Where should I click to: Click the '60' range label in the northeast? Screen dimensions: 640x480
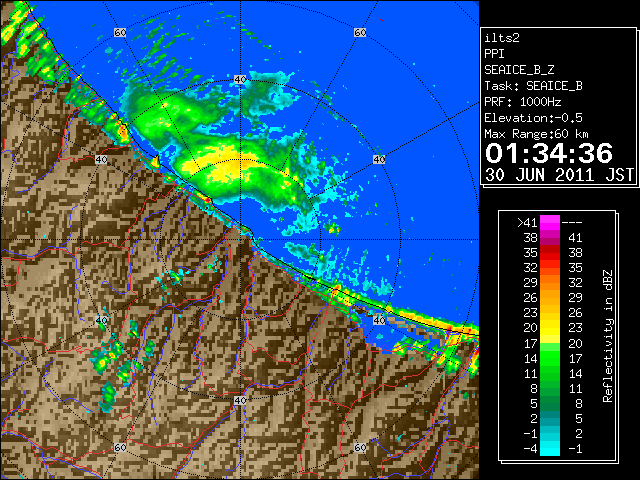(x=360, y=32)
